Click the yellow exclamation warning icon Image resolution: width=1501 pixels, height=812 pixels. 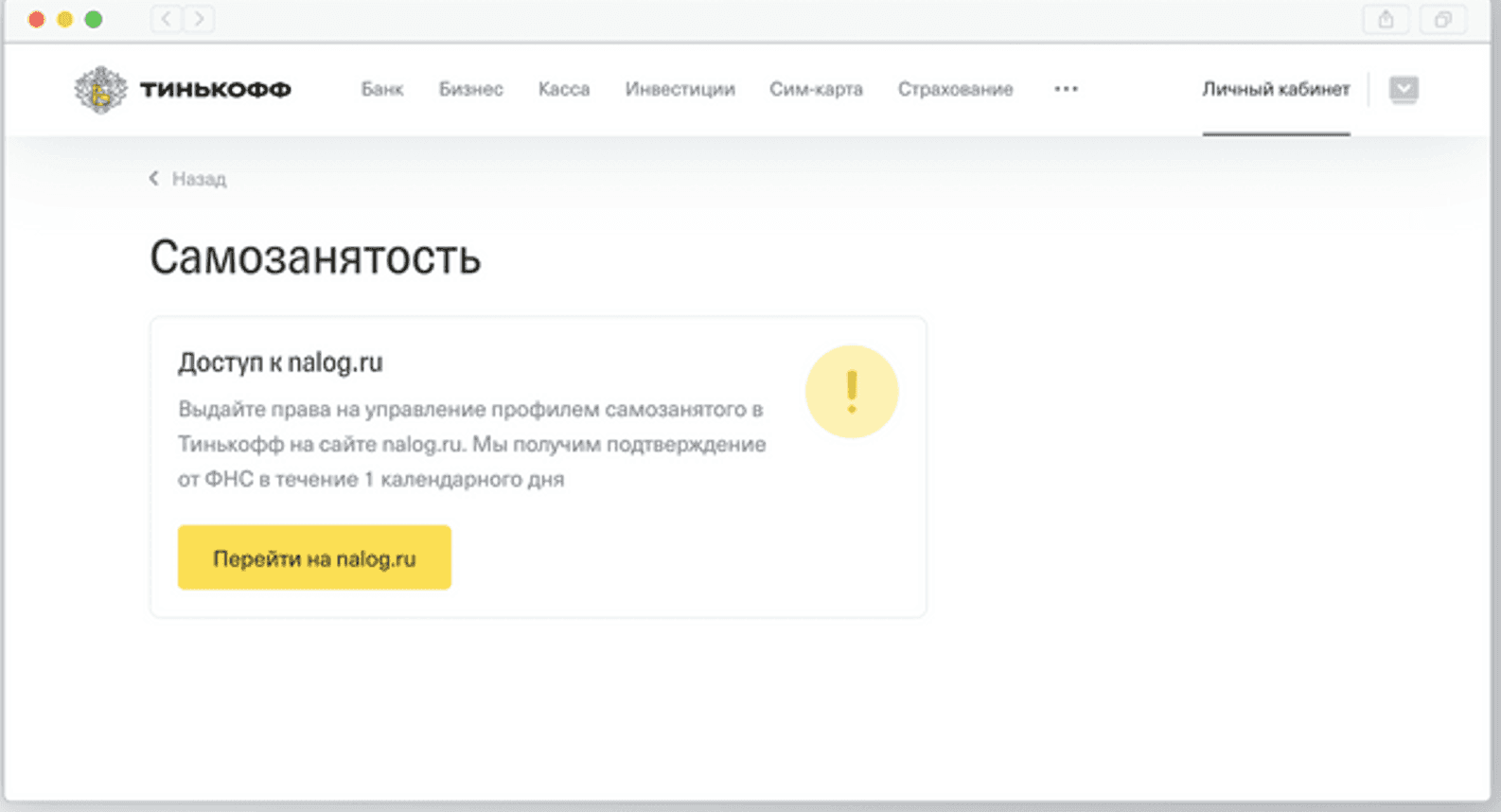[852, 391]
